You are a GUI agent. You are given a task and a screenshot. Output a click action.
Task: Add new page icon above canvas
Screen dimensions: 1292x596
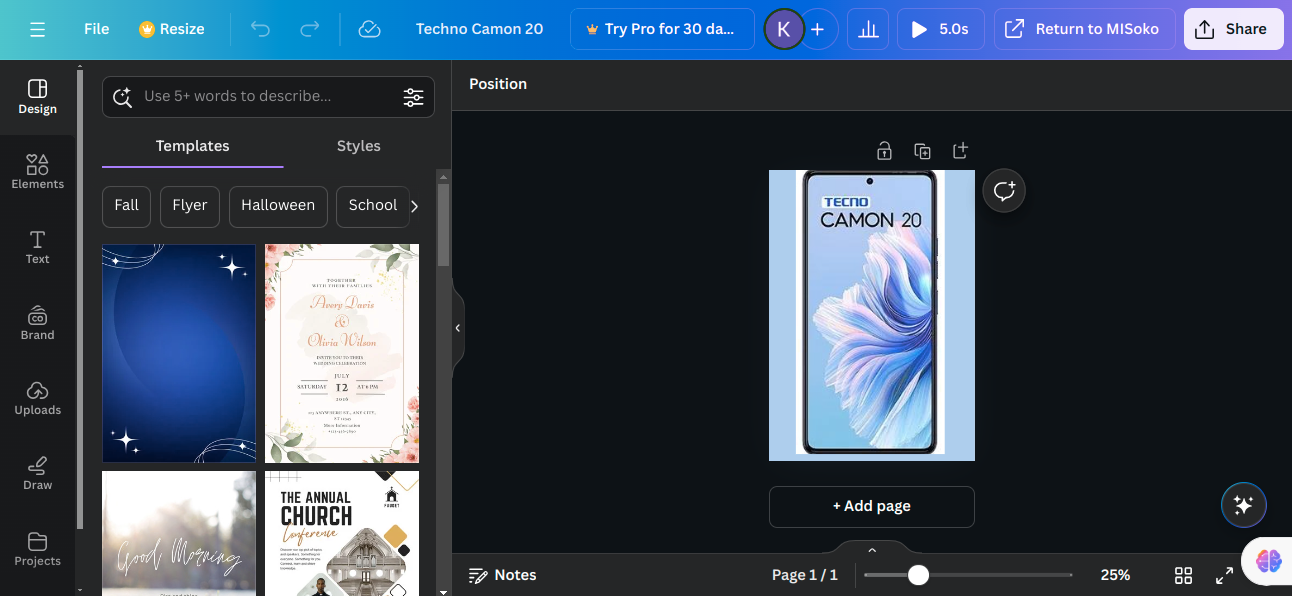click(960, 151)
